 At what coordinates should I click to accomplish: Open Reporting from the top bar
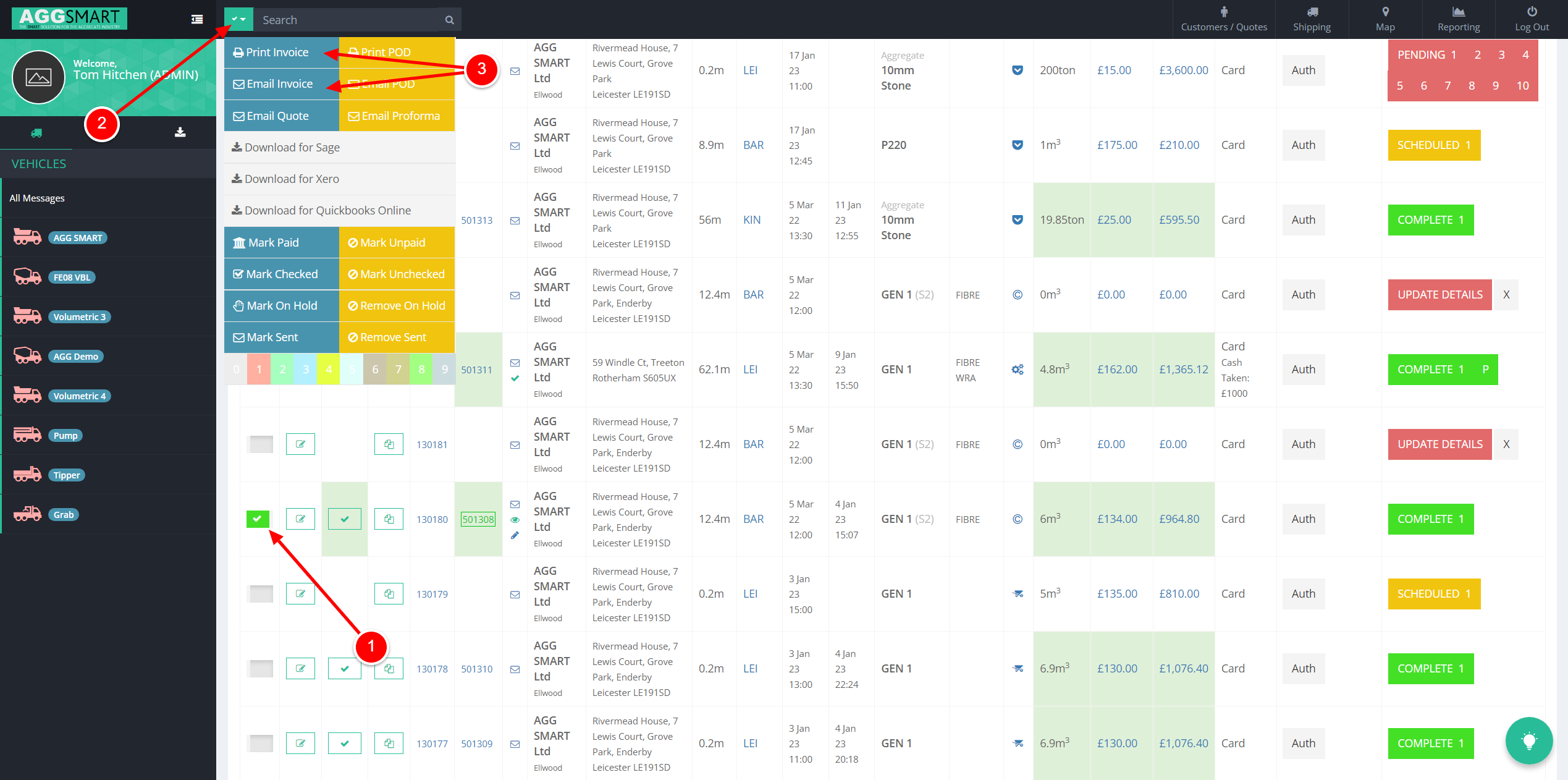click(x=1458, y=20)
